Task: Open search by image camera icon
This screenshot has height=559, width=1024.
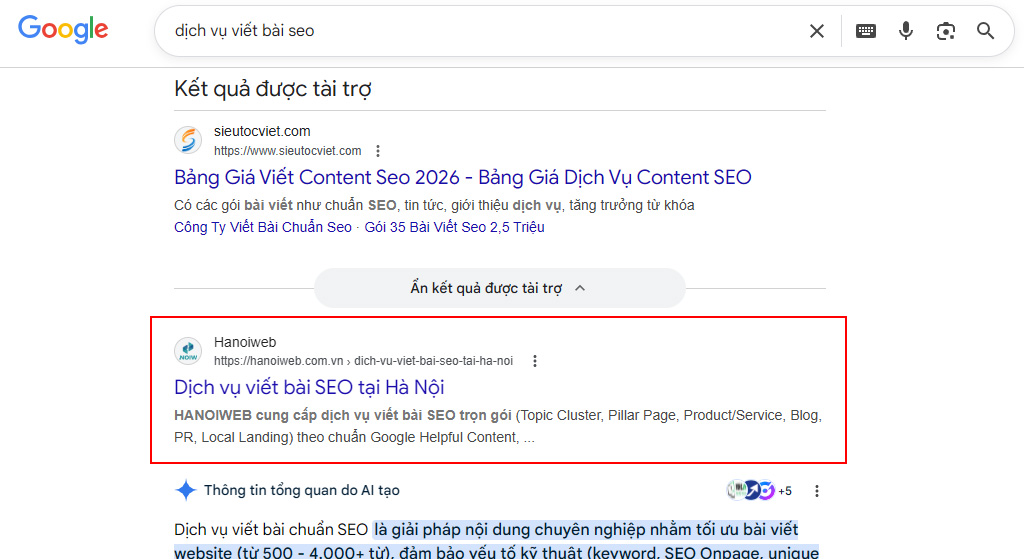Action: [945, 31]
